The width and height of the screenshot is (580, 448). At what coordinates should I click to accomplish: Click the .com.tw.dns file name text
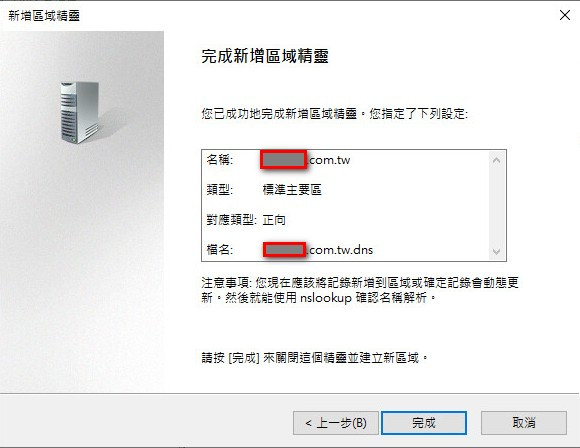[x=340, y=250]
